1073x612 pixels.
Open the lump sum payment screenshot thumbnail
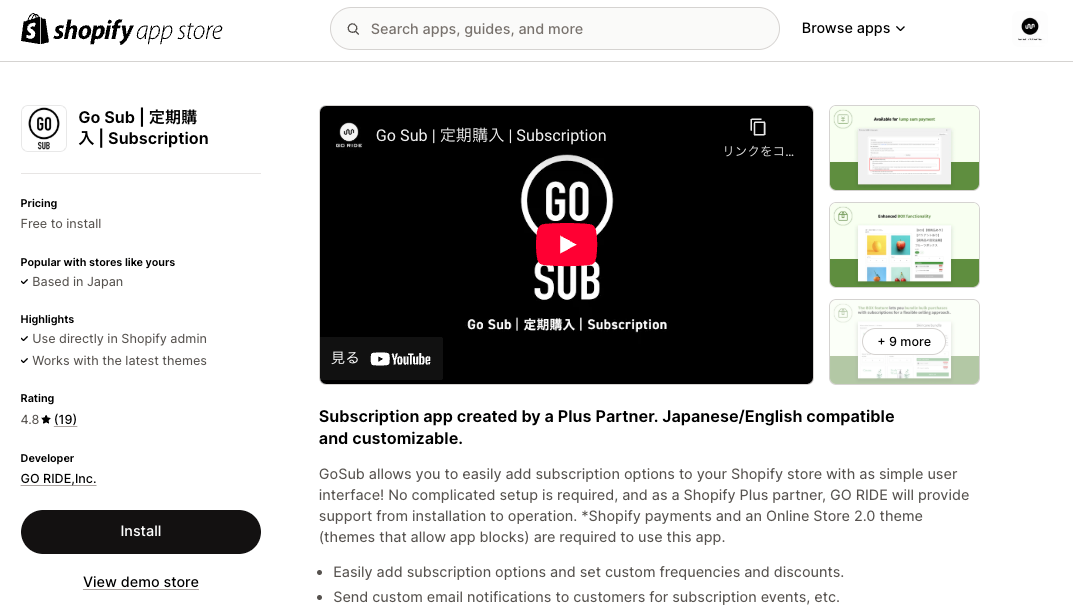904,148
